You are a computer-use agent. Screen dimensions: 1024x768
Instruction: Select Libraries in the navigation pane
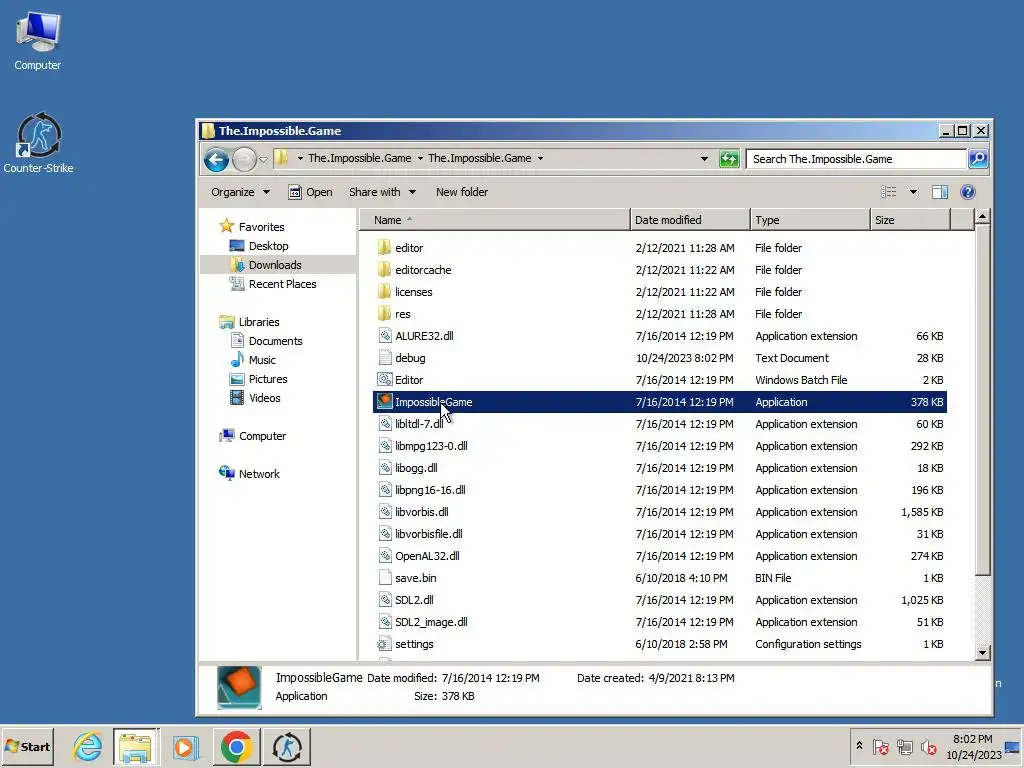(249, 322)
